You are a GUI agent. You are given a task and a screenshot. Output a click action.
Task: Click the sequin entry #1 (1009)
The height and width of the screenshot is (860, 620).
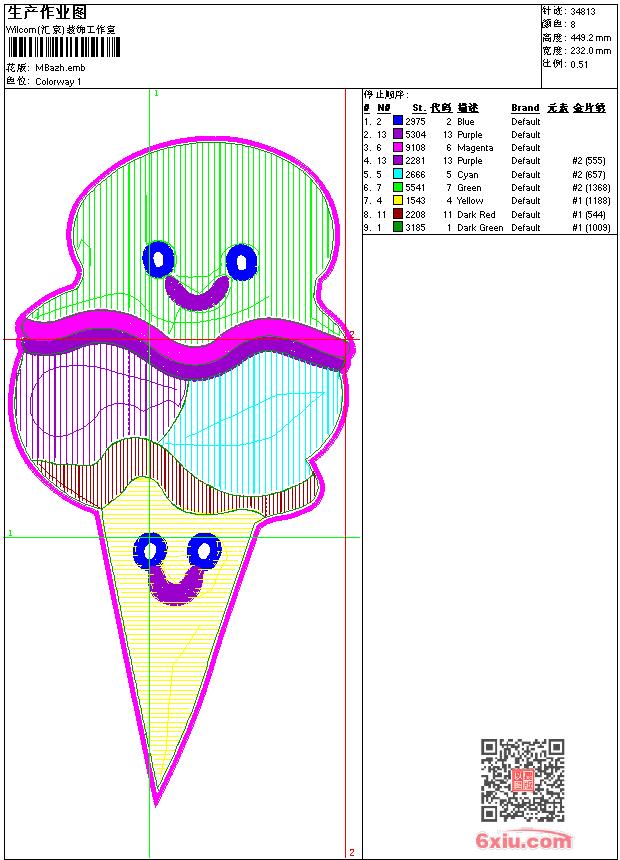point(589,228)
